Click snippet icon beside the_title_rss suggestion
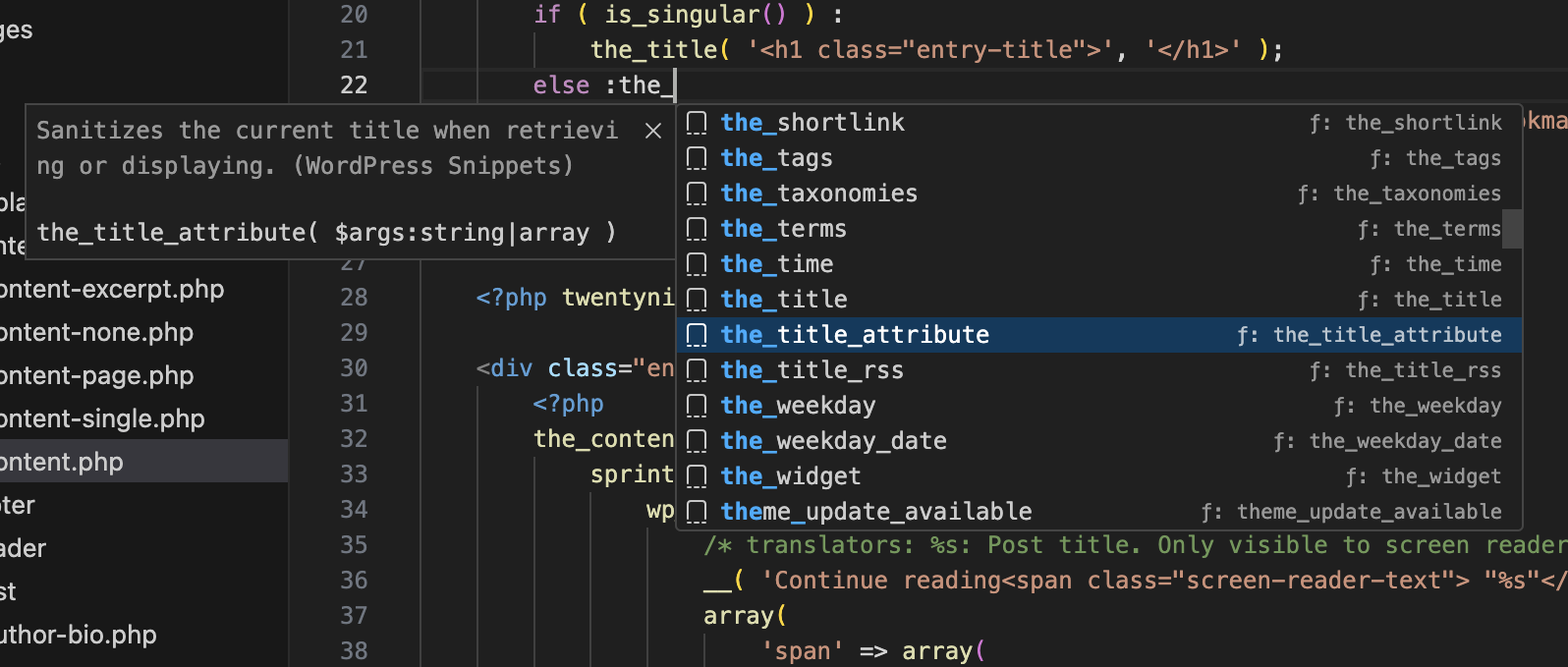Viewport: 1568px width, 667px height. coord(697,370)
